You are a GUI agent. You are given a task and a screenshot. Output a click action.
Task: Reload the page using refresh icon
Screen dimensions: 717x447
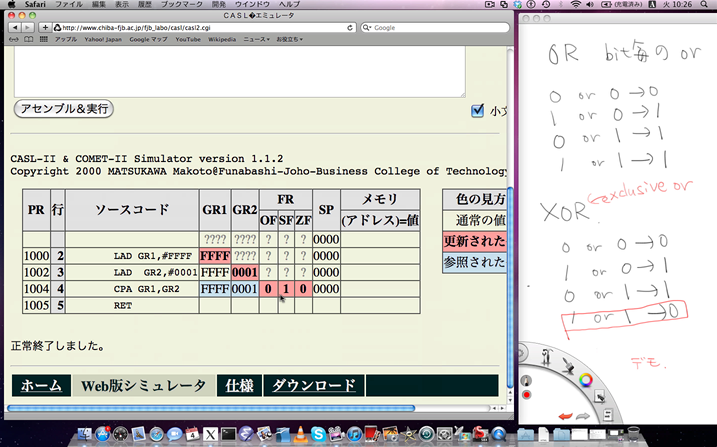[350, 27]
